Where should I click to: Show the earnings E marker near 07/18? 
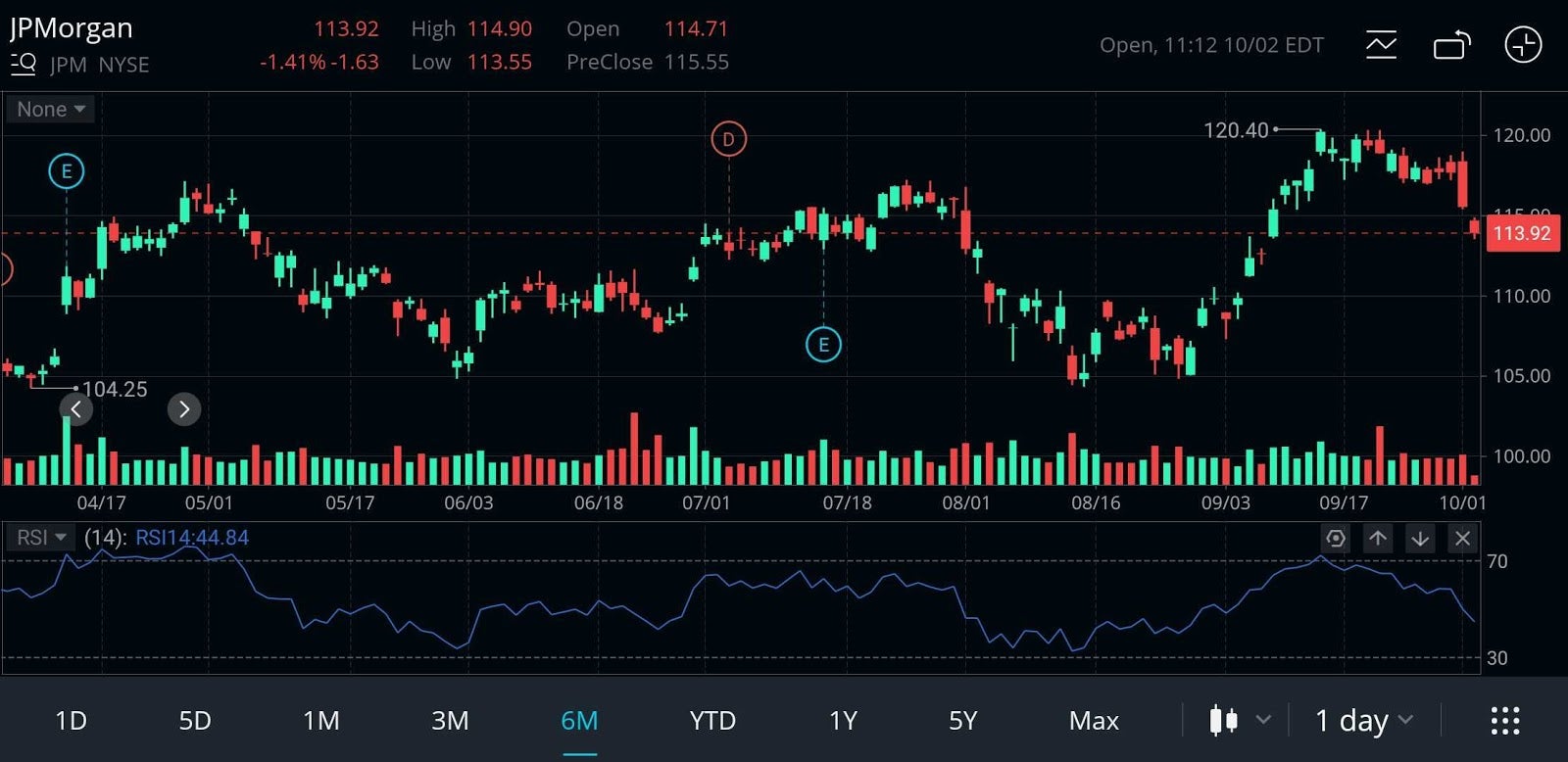tap(823, 344)
